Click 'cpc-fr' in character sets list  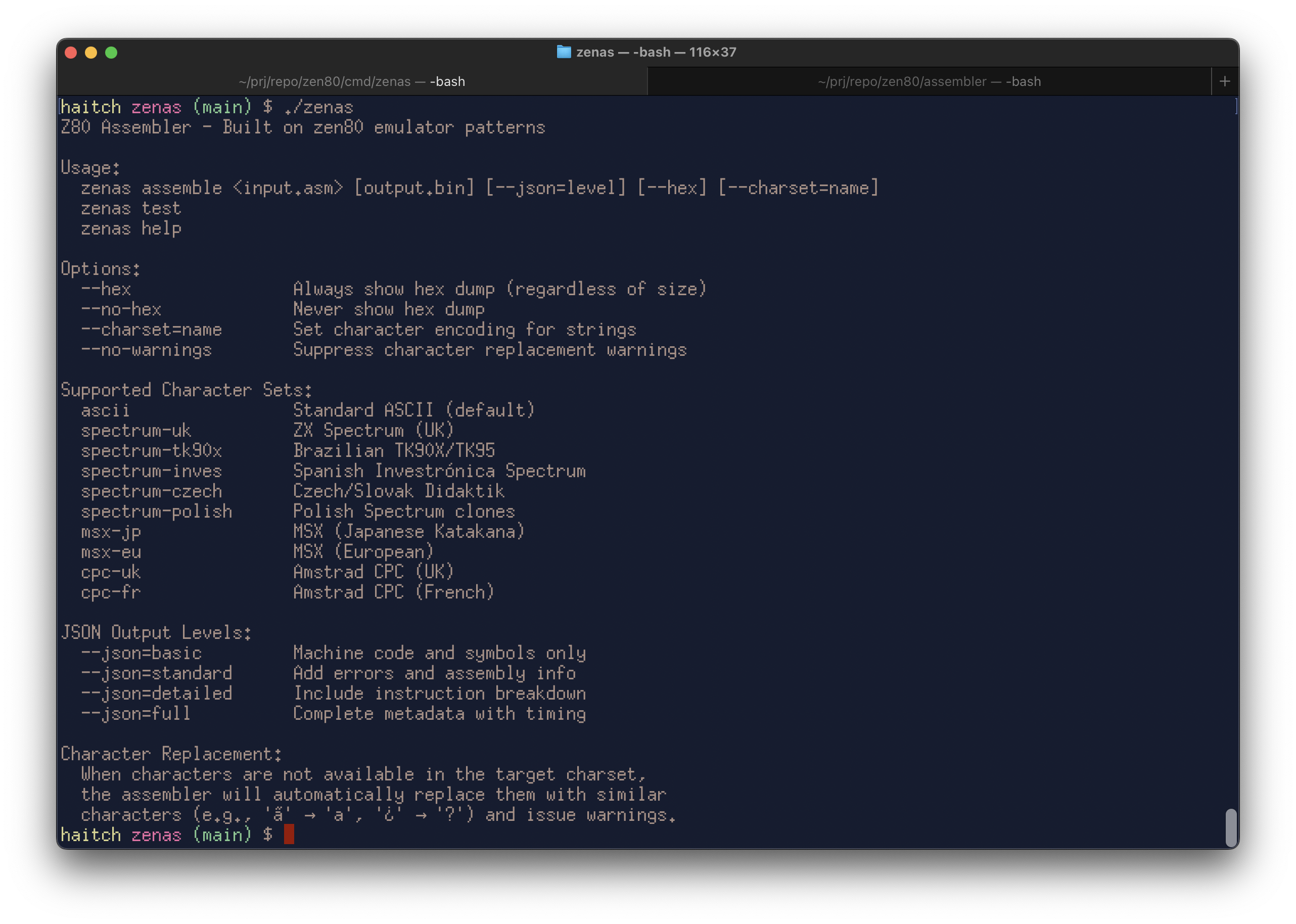pos(111,592)
